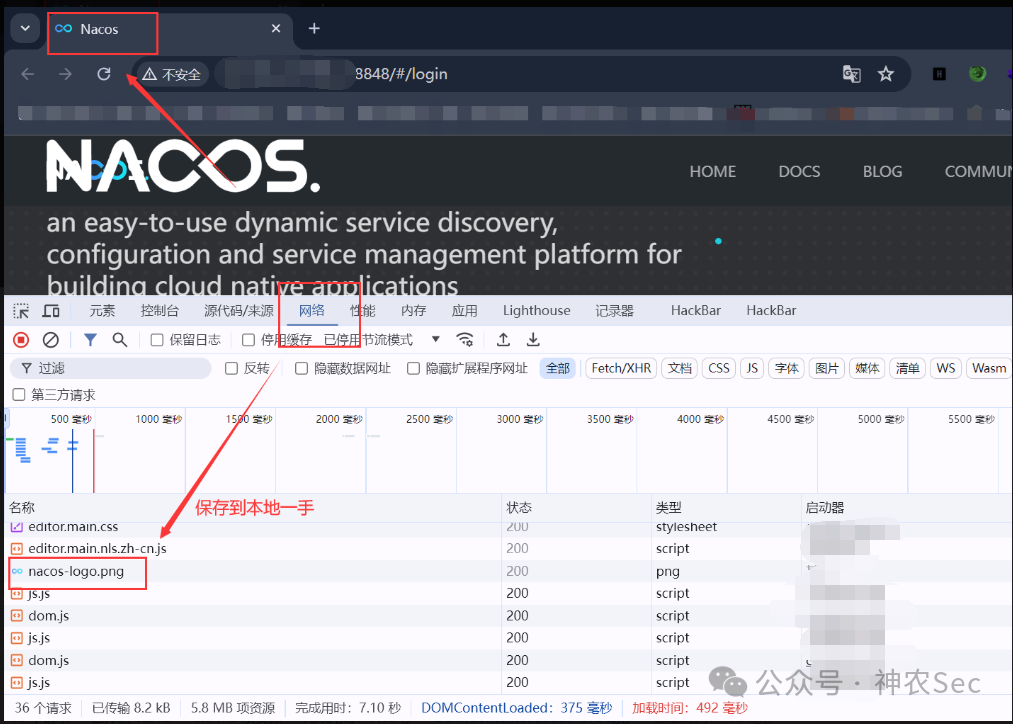Click the 500 毫秒 timeline overview marker
Image resolution: width=1013 pixels, height=724 pixels.
point(71,419)
